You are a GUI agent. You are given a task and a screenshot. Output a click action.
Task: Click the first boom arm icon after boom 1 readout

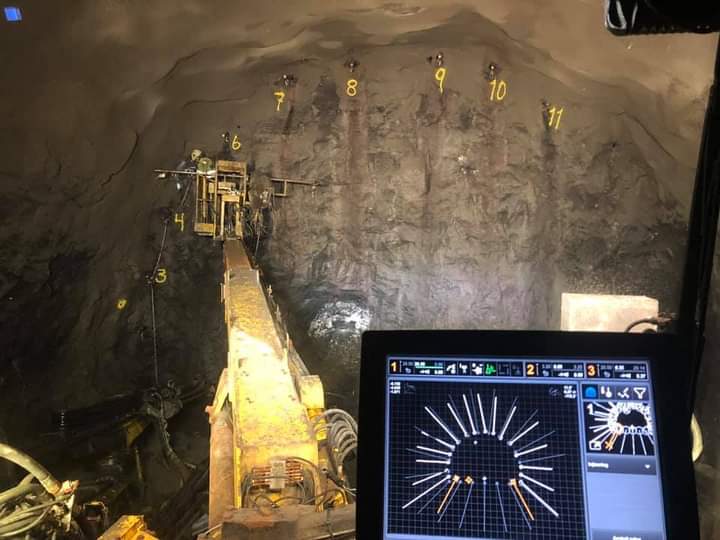click(x=450, y=368)
